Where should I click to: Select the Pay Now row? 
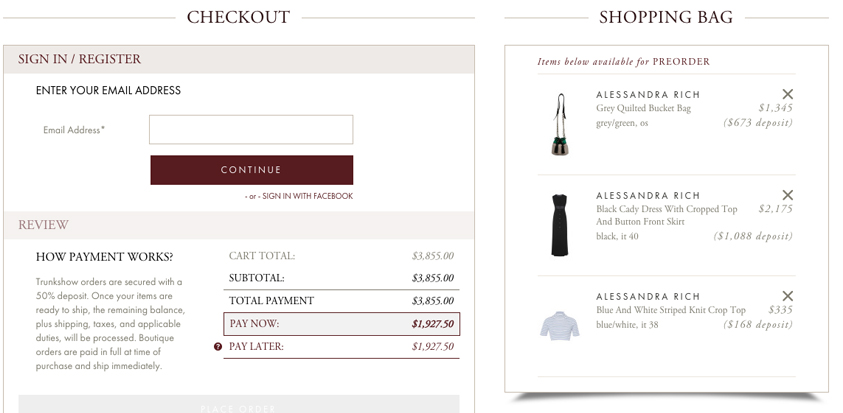(341, 324)
